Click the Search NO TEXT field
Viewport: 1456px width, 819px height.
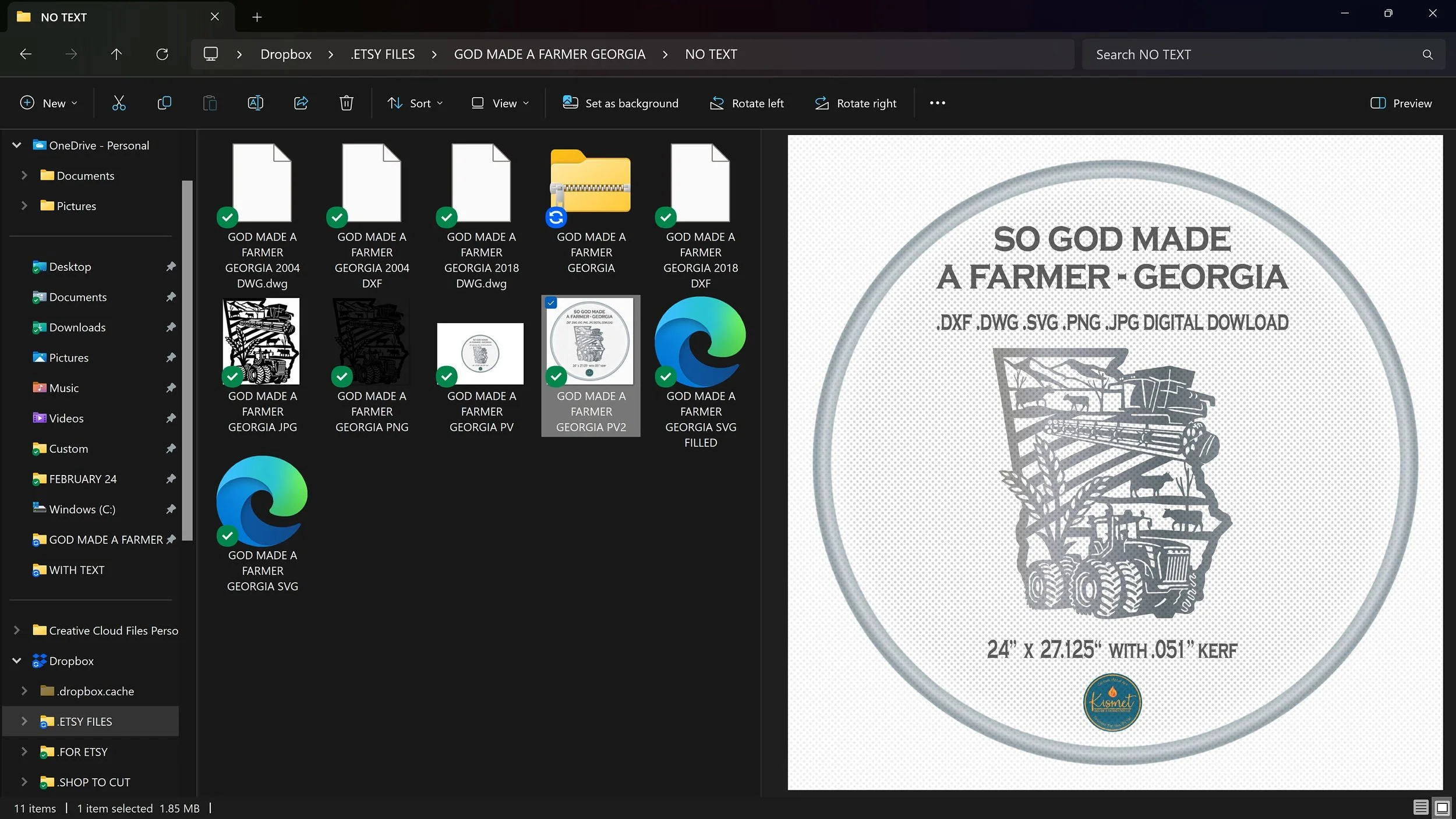click(x=1252, y=54)
